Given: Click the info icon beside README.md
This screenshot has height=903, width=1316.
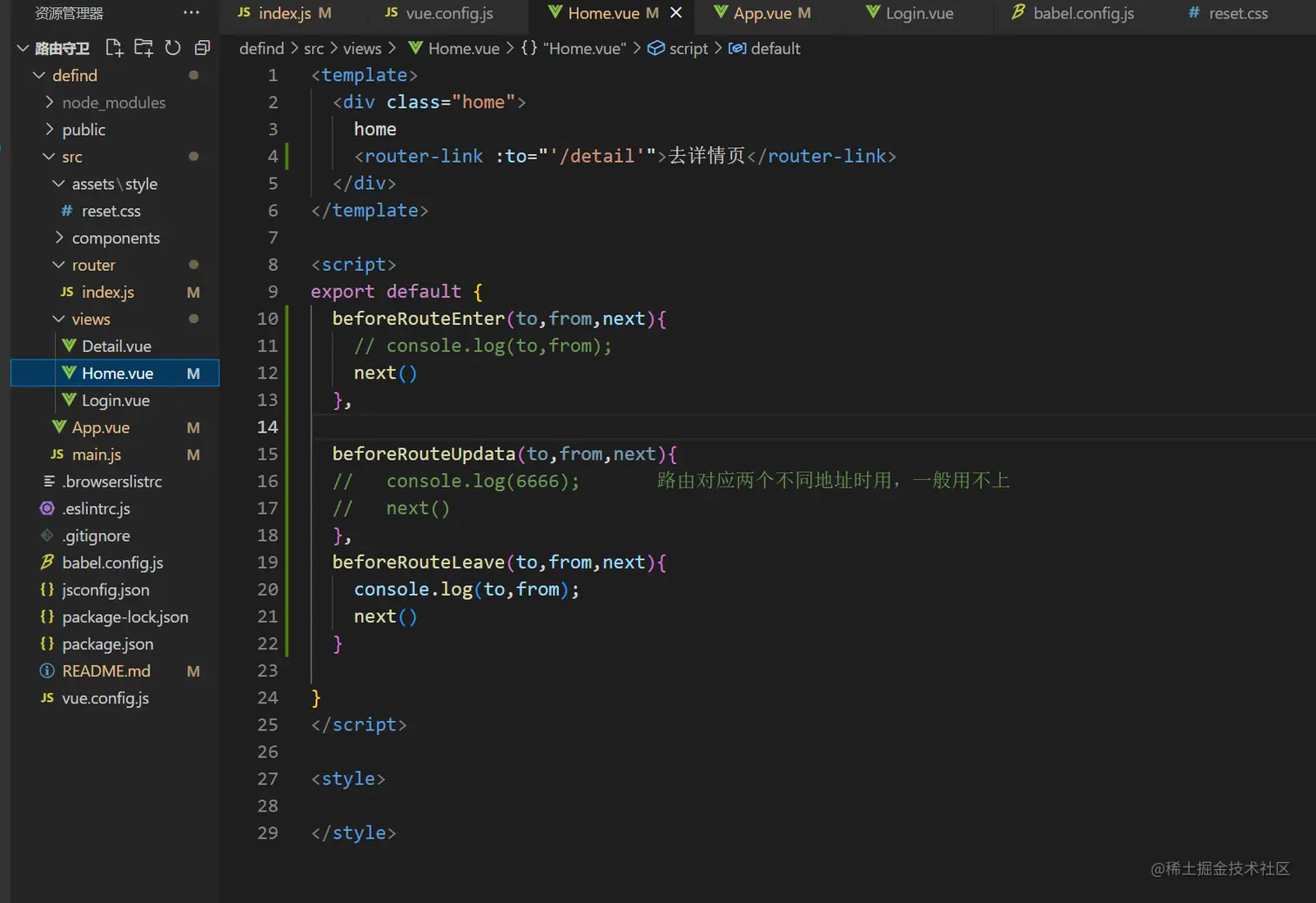Looking at the screenshot, I should 47,671.
